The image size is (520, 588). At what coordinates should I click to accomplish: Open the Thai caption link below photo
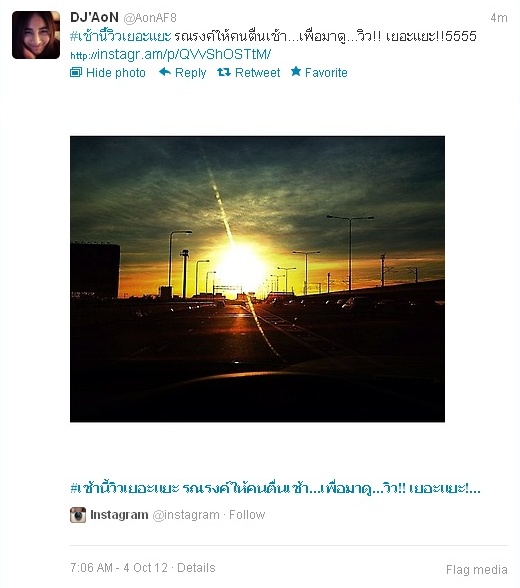(x=275, y=488)
